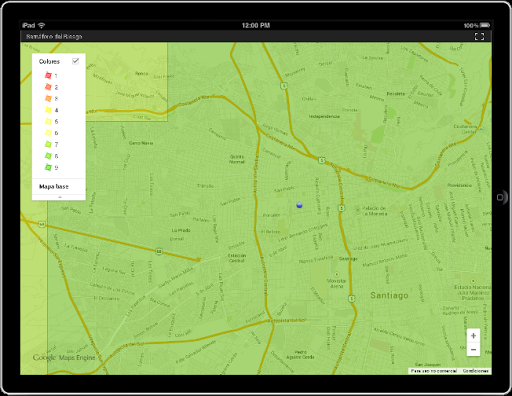
Task: Select the yellow legend swatch labeled 5
Action: click(x=48, y=121)
